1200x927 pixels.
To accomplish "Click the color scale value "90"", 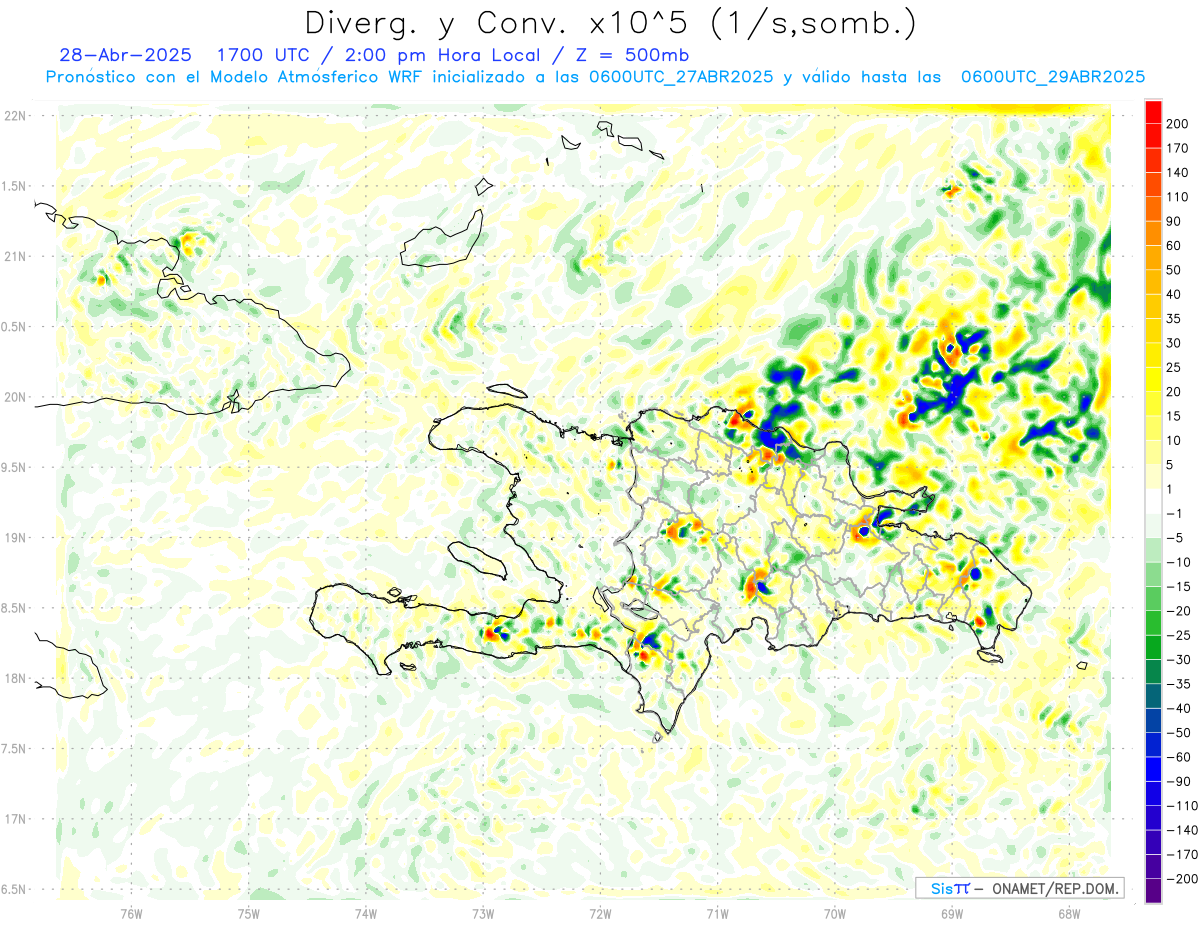I will point(1174,222).
